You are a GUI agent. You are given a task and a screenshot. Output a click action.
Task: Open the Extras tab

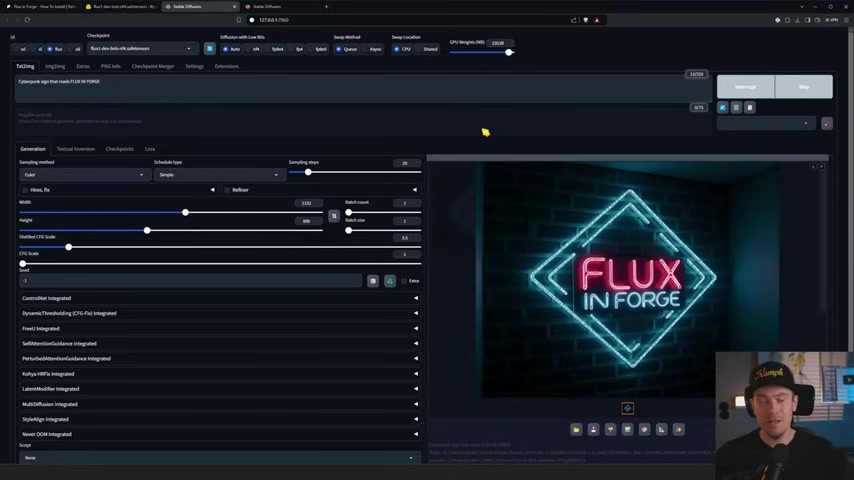pos(83,66)
